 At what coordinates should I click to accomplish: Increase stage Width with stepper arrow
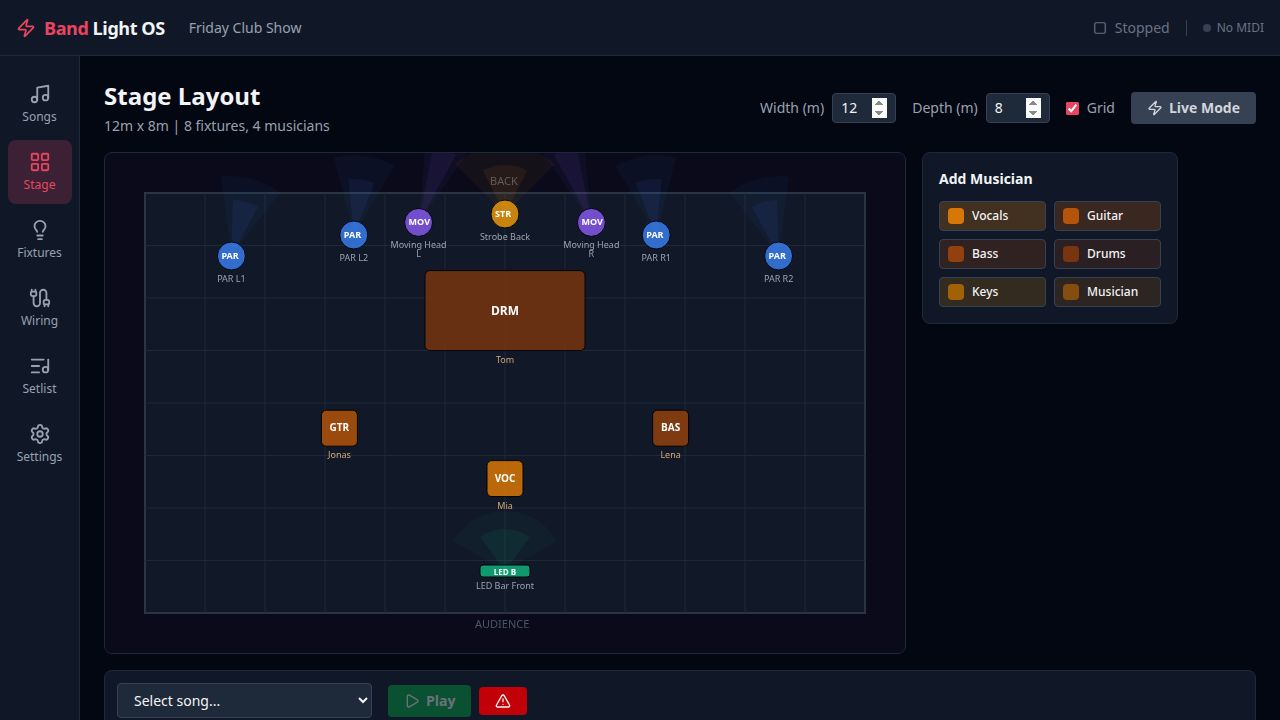click(x=879, y=103)
